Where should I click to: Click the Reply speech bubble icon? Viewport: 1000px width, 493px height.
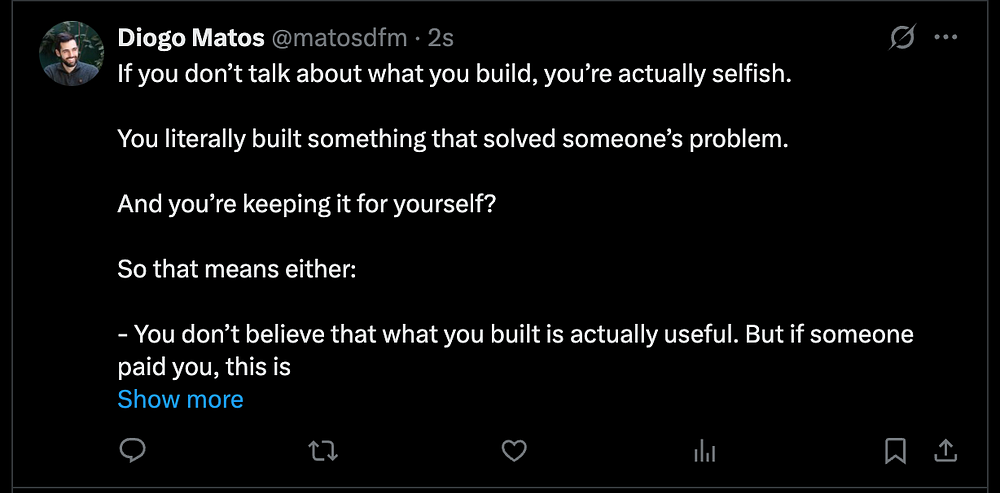click(133, 452)
